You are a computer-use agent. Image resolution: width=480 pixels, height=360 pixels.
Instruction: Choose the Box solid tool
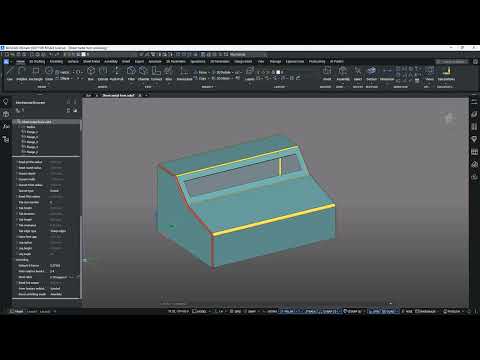[x=91, y=74]
